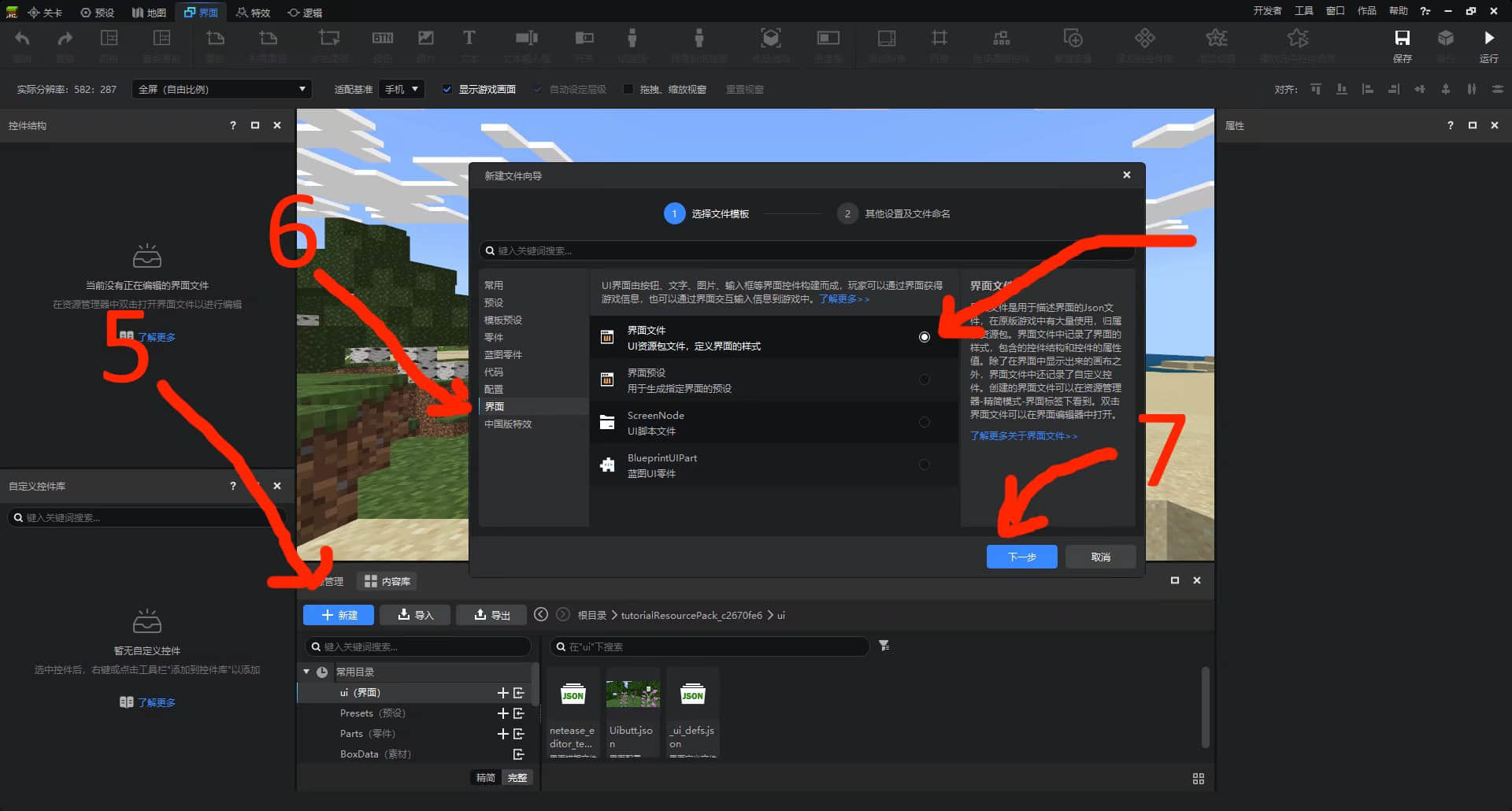Click the 在"ui"下搜索 search field
The image size is (1512, 811).
click(x=710, y=646)
